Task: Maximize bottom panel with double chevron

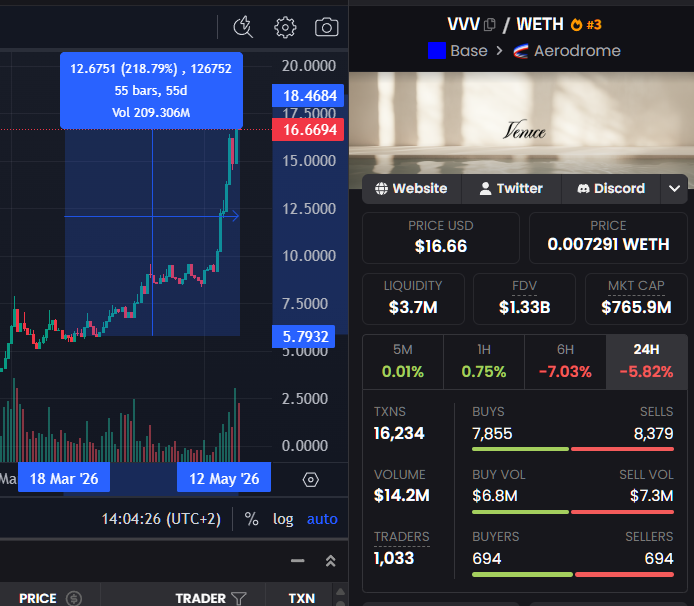Action: tap(331, 561)
